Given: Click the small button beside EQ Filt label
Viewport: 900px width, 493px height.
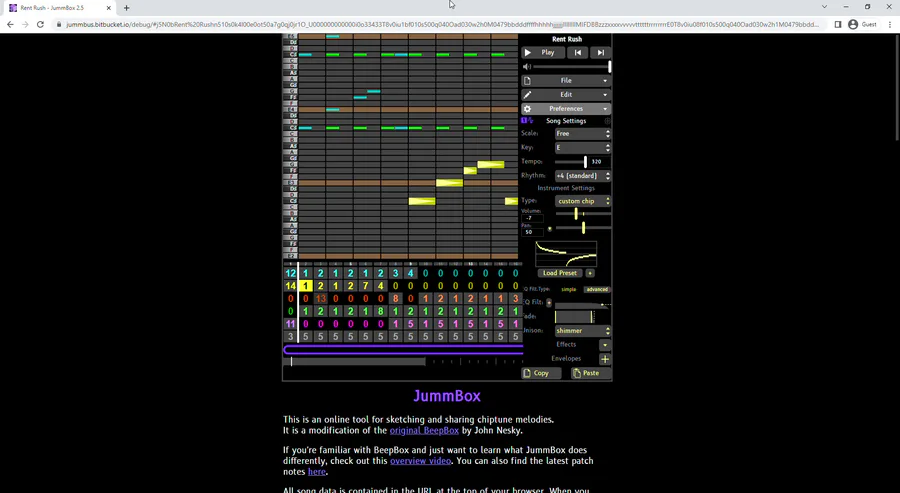Looking at the screenshot, I should coord(549,302).
